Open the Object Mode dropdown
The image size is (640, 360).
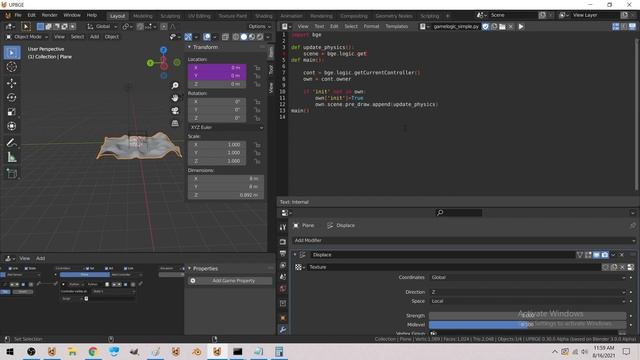tap(27, 37)
